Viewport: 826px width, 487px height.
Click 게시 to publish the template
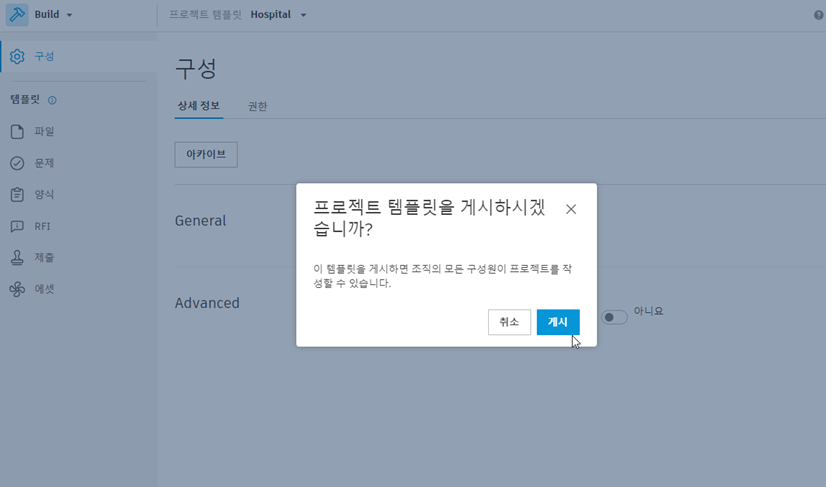(558, 322)
